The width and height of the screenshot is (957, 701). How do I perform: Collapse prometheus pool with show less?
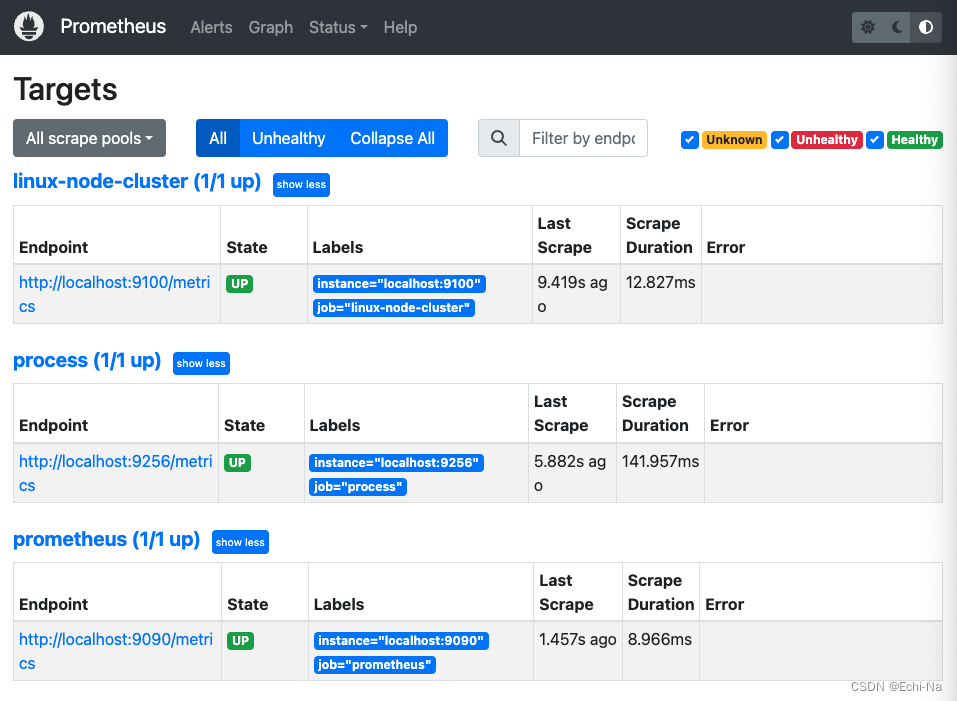pyautogui.click(x=240, y=542)
